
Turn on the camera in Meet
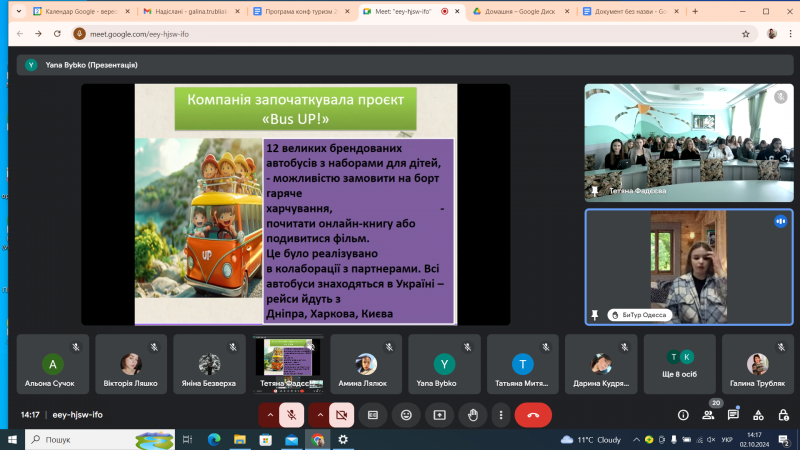point(341,415)
